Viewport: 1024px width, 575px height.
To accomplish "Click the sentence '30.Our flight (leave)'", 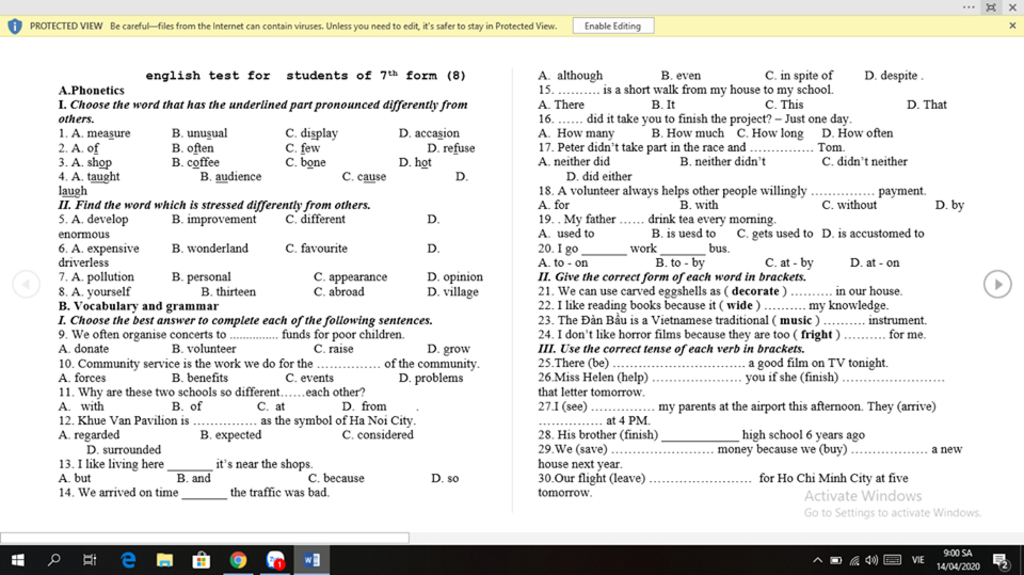I will point(591,478).
